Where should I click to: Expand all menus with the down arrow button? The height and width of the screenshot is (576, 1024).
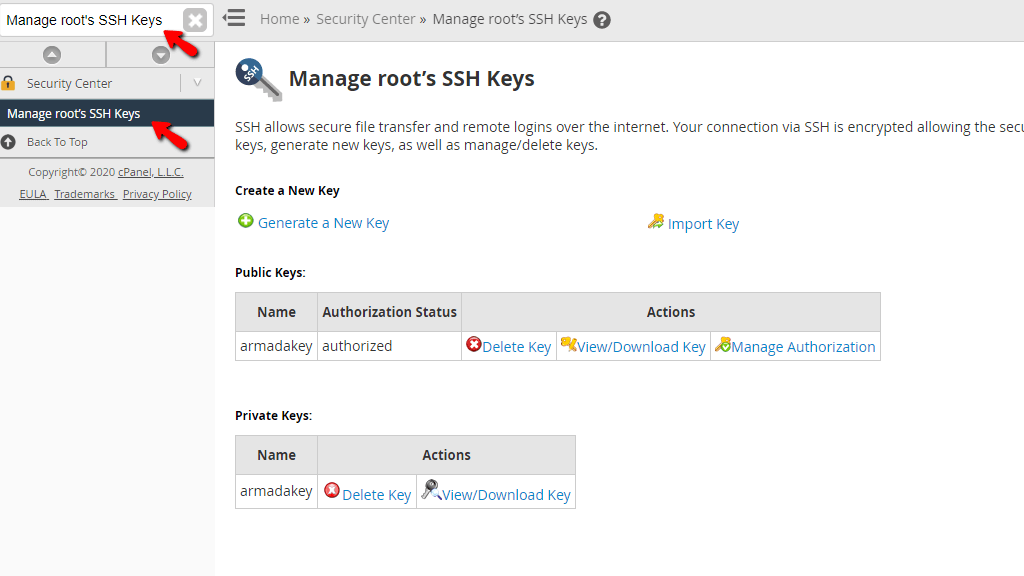click(160, 55)
